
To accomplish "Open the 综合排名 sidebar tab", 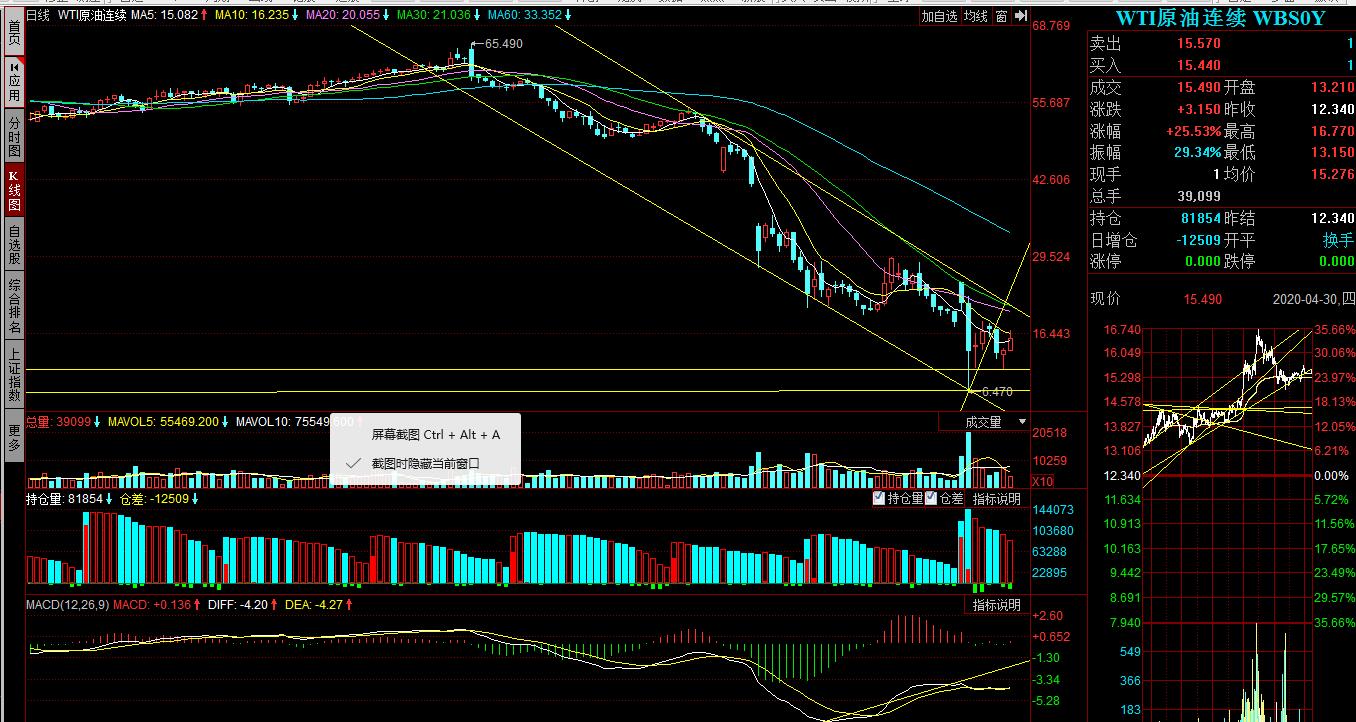I will pos(14,306).
